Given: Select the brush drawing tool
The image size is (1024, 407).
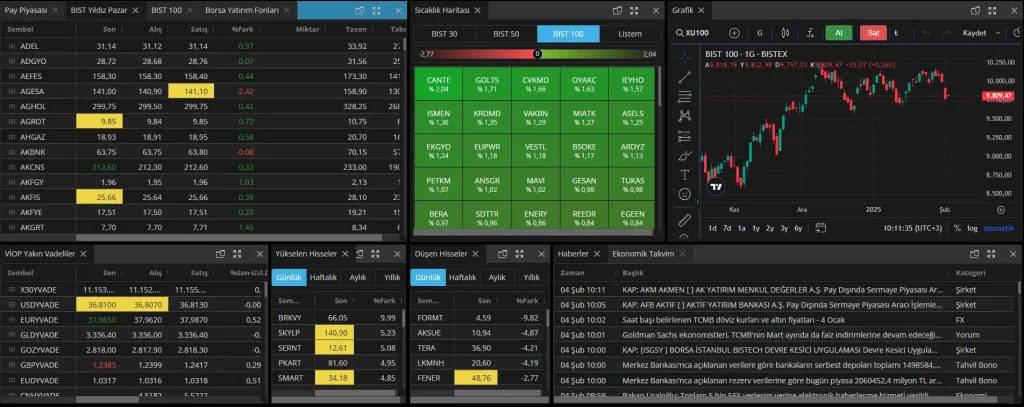Looking at the screenshot, I should [684, 155].
